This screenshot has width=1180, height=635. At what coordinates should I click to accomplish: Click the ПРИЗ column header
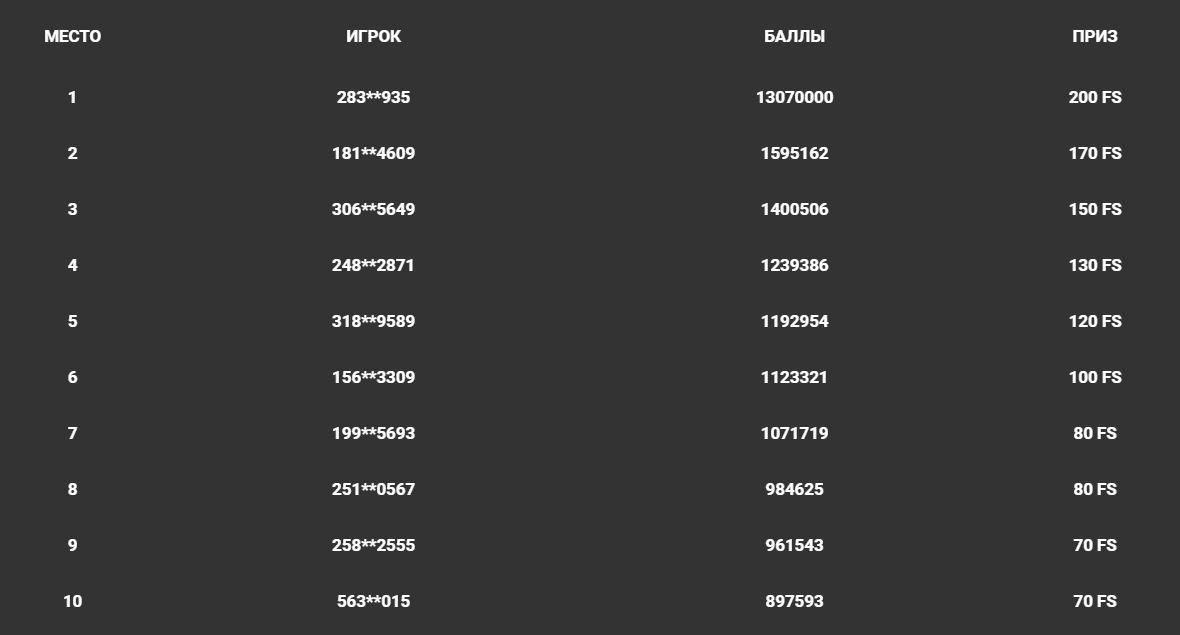1094,37
